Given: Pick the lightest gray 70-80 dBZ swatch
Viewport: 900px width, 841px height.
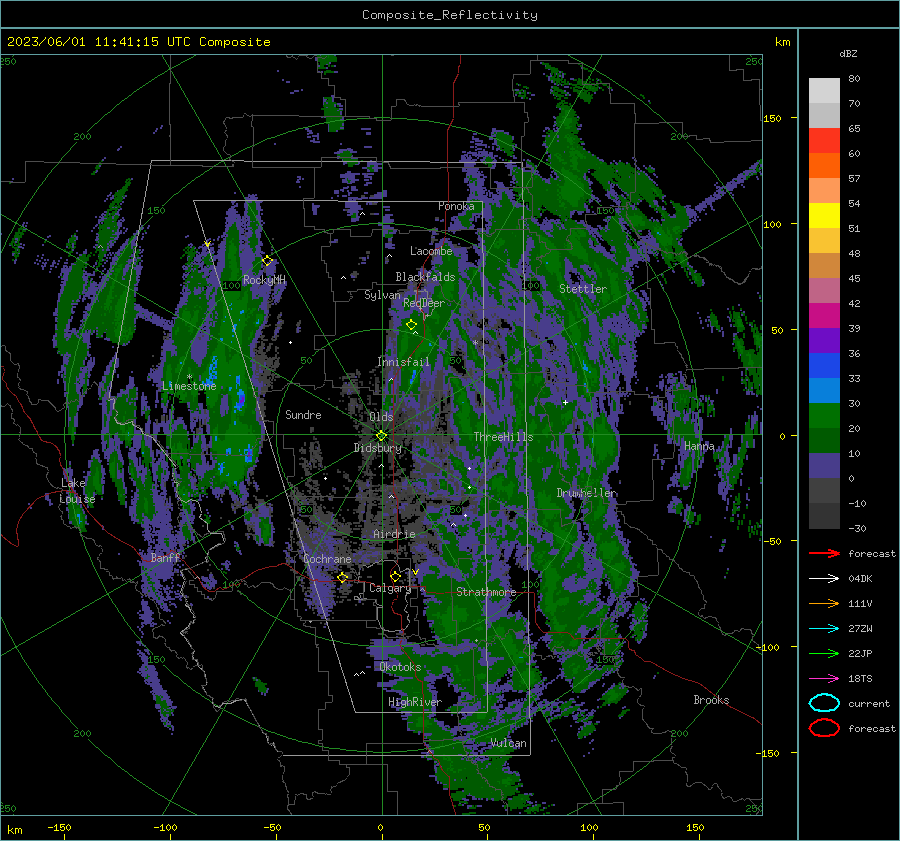Looking at the screenshot, I should pyautogui.click(x=824, y=91).
